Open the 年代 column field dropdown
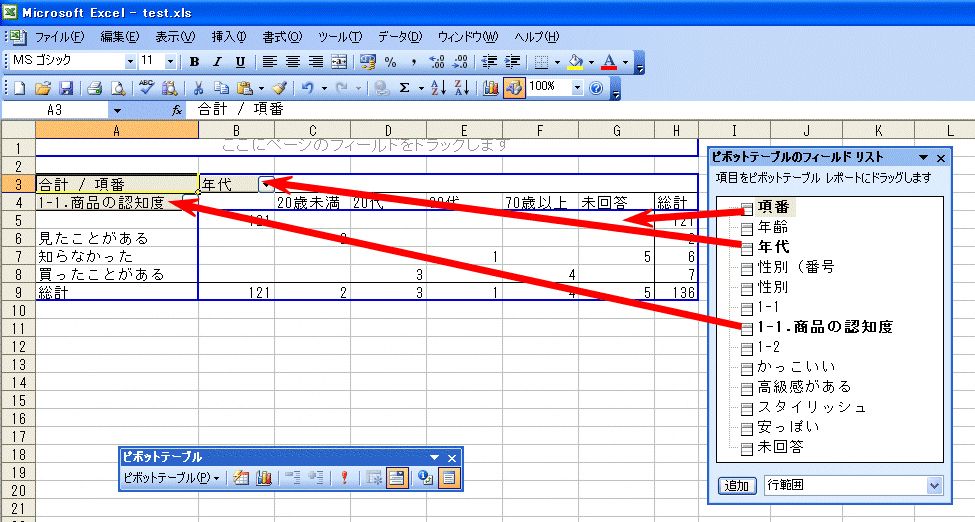This screenshot has height=522, width=975. pos(266,184)
